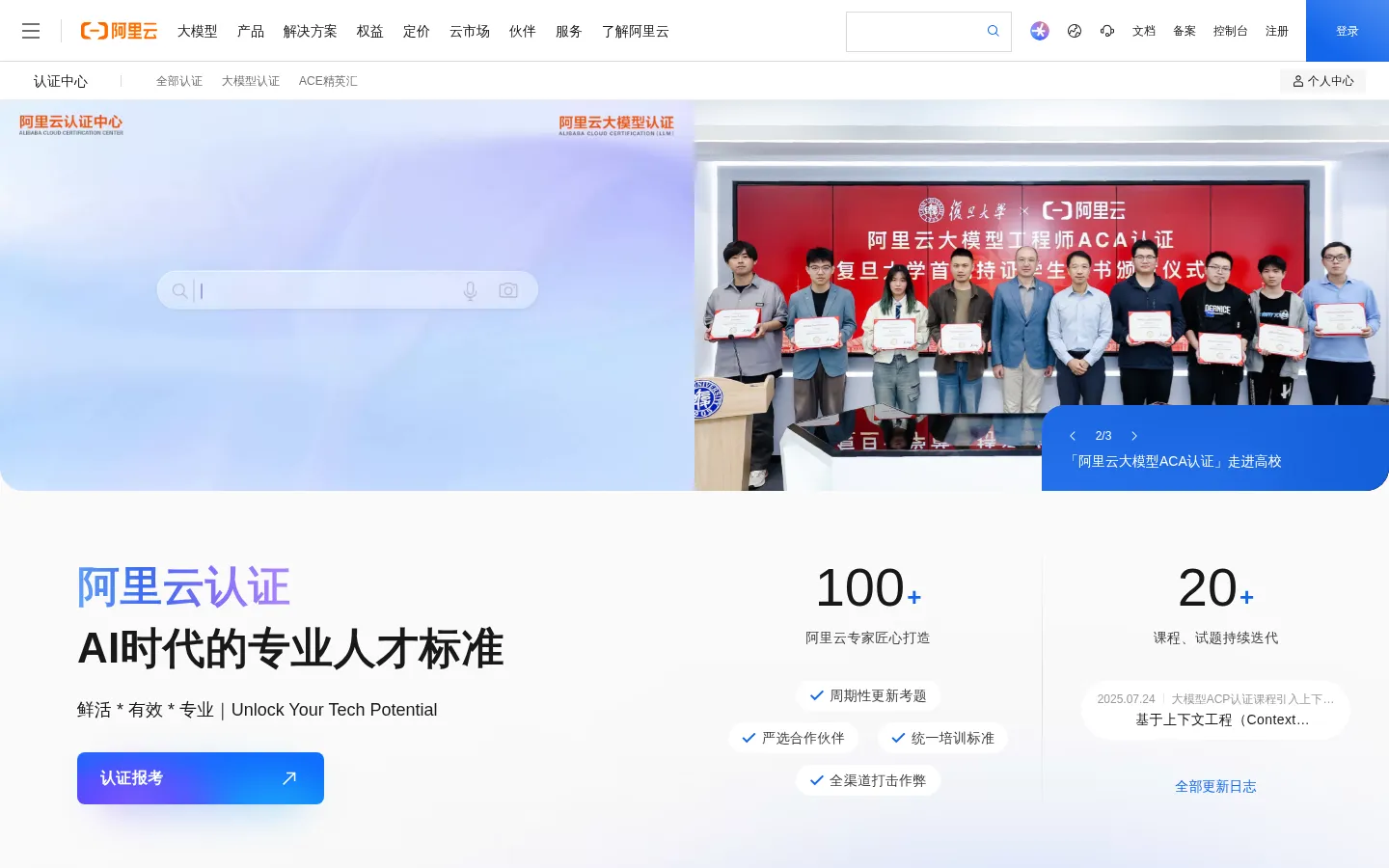Open 大模型 in the top navigation
1389x868 pixels.
(x=198, y=31)
